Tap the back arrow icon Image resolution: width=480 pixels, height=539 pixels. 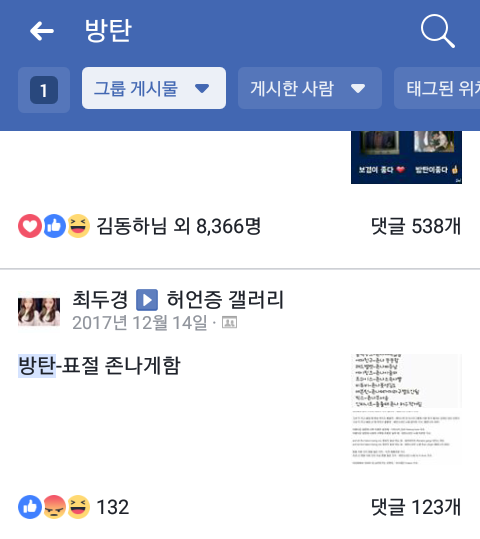[42, 31]
